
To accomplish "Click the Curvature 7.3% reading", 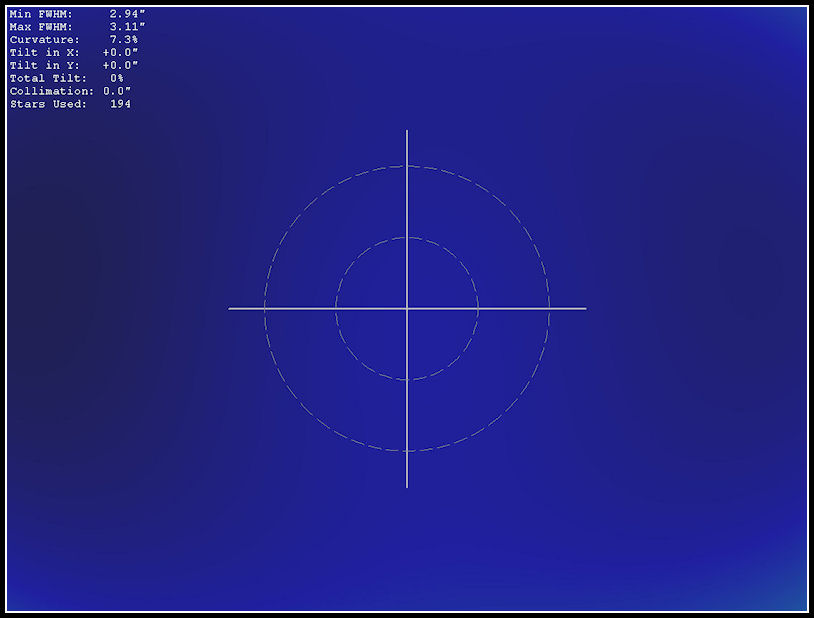I will pos(124,39).
